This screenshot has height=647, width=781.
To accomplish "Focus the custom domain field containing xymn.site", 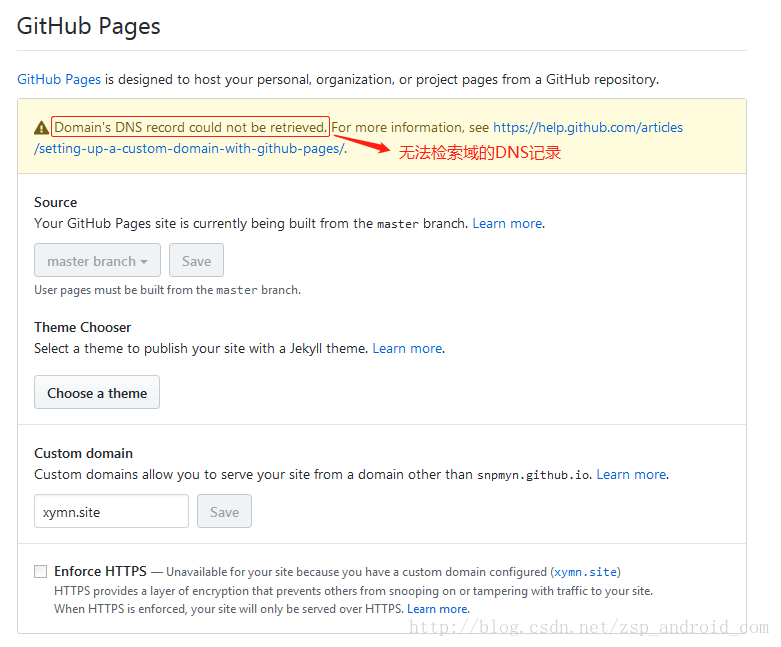I will click(x=111, y=511).
